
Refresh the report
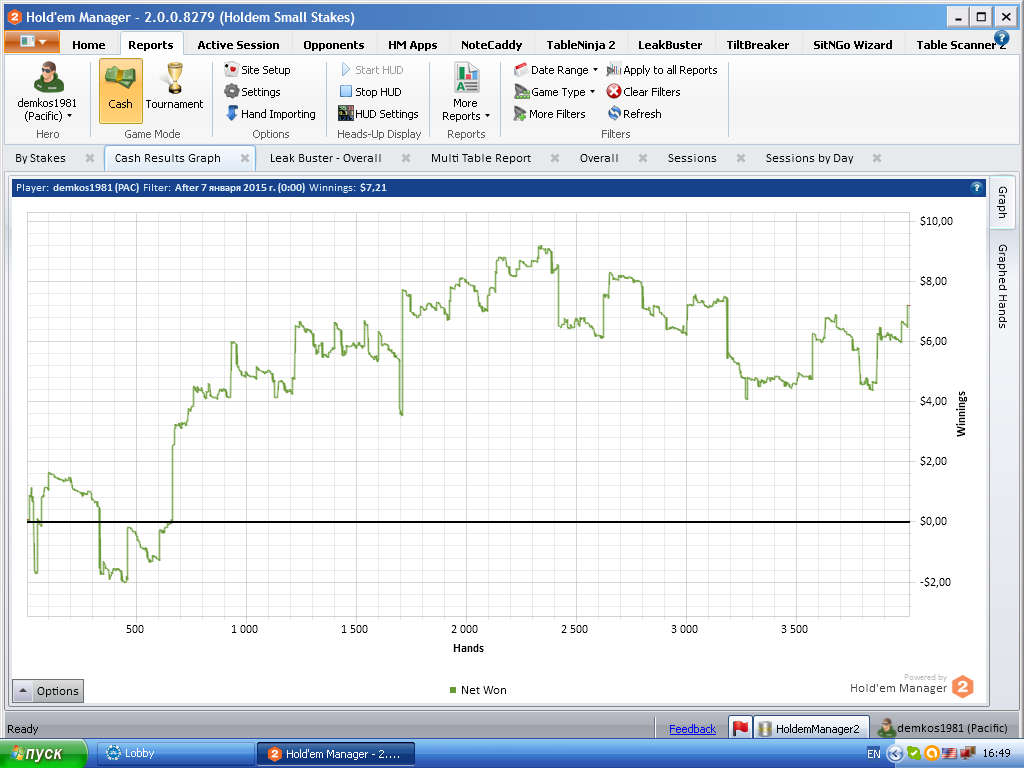634,114
